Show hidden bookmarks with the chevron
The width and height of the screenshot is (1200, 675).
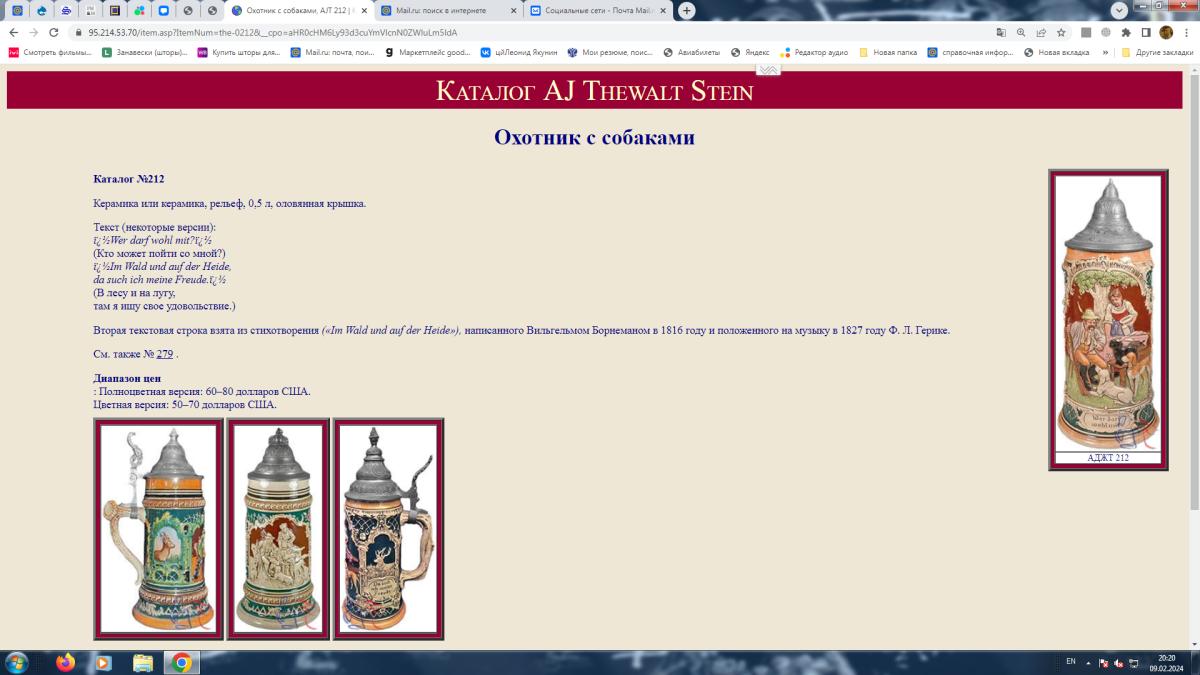(x=1106, y=52)
